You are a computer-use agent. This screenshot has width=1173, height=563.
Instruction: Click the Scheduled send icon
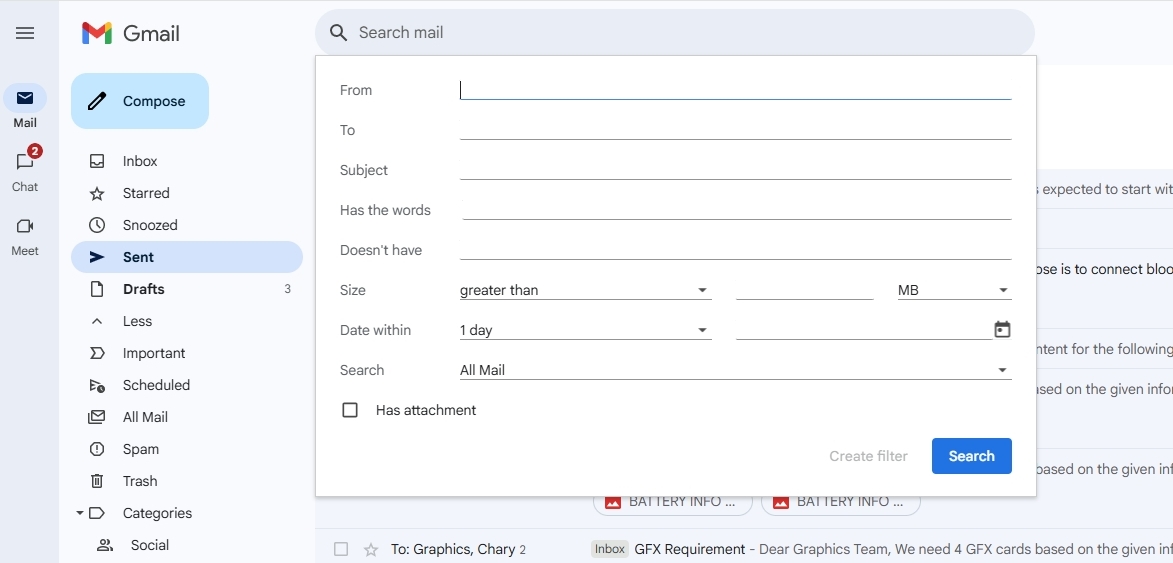[97, 385]
